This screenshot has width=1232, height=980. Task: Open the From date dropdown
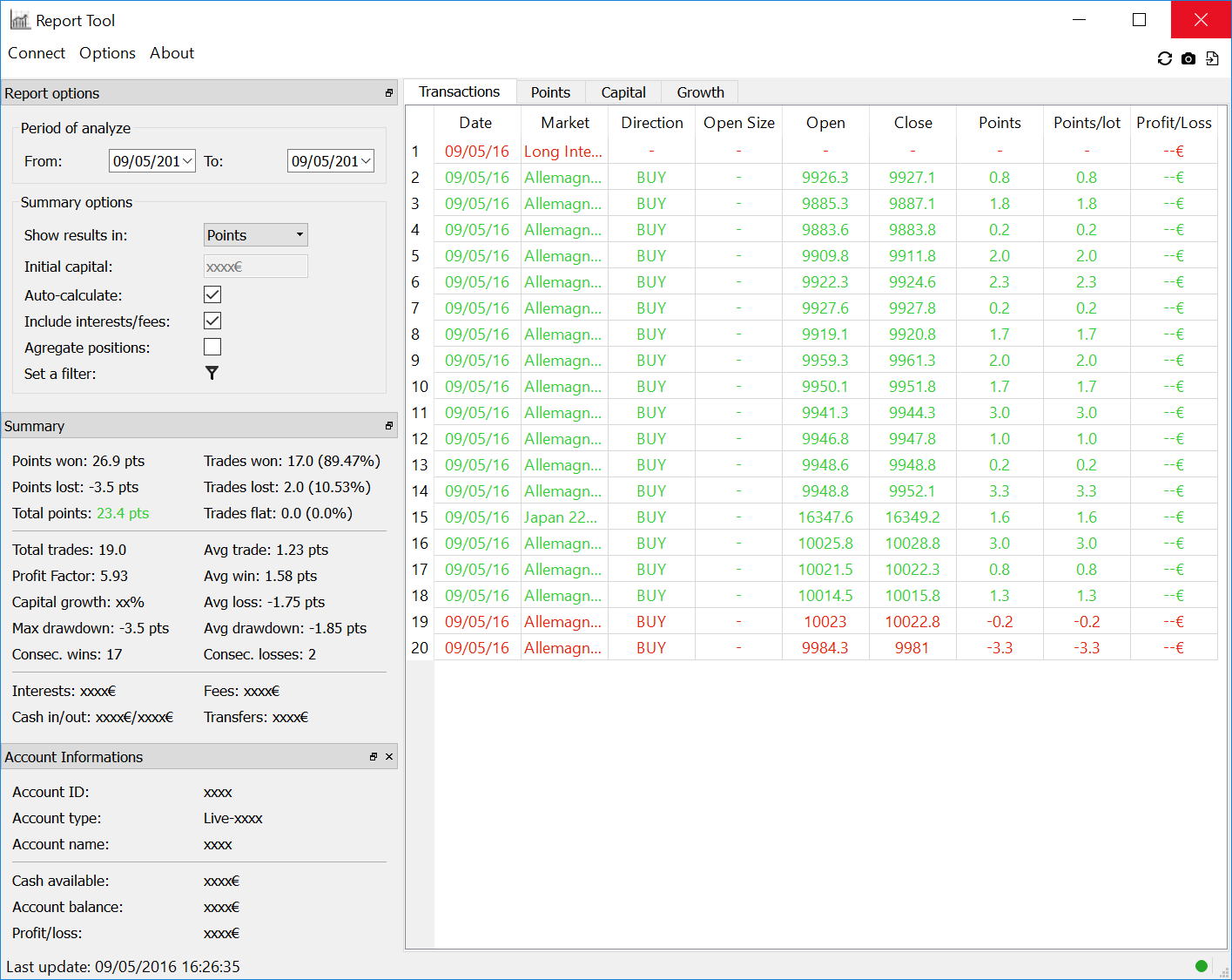pyautogui.click(x=187, y=161)
